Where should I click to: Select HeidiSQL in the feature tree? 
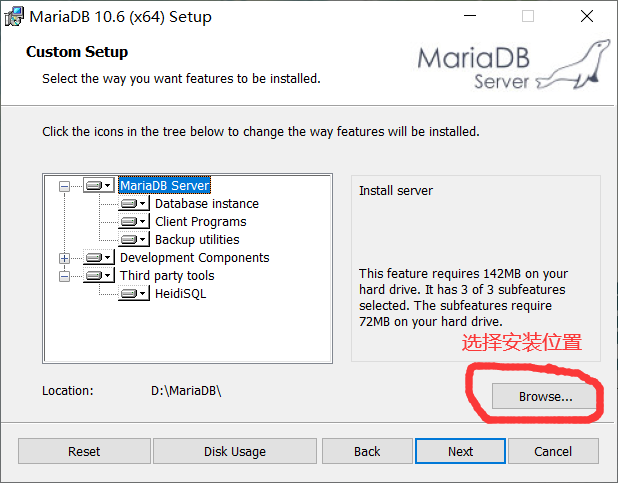pyautogui.click(x=181, y=294)
